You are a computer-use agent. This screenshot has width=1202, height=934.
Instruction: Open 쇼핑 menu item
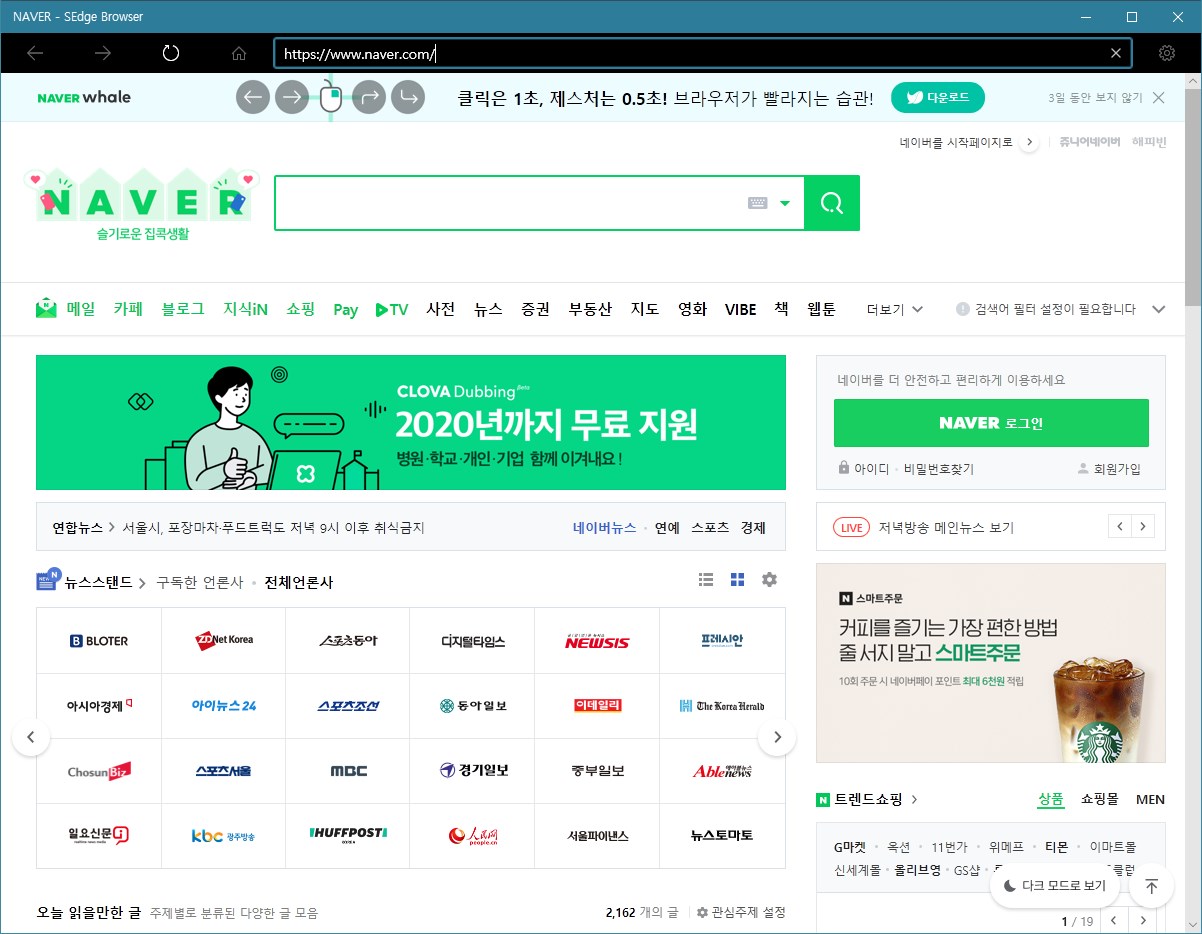click(x=300, y=309)
